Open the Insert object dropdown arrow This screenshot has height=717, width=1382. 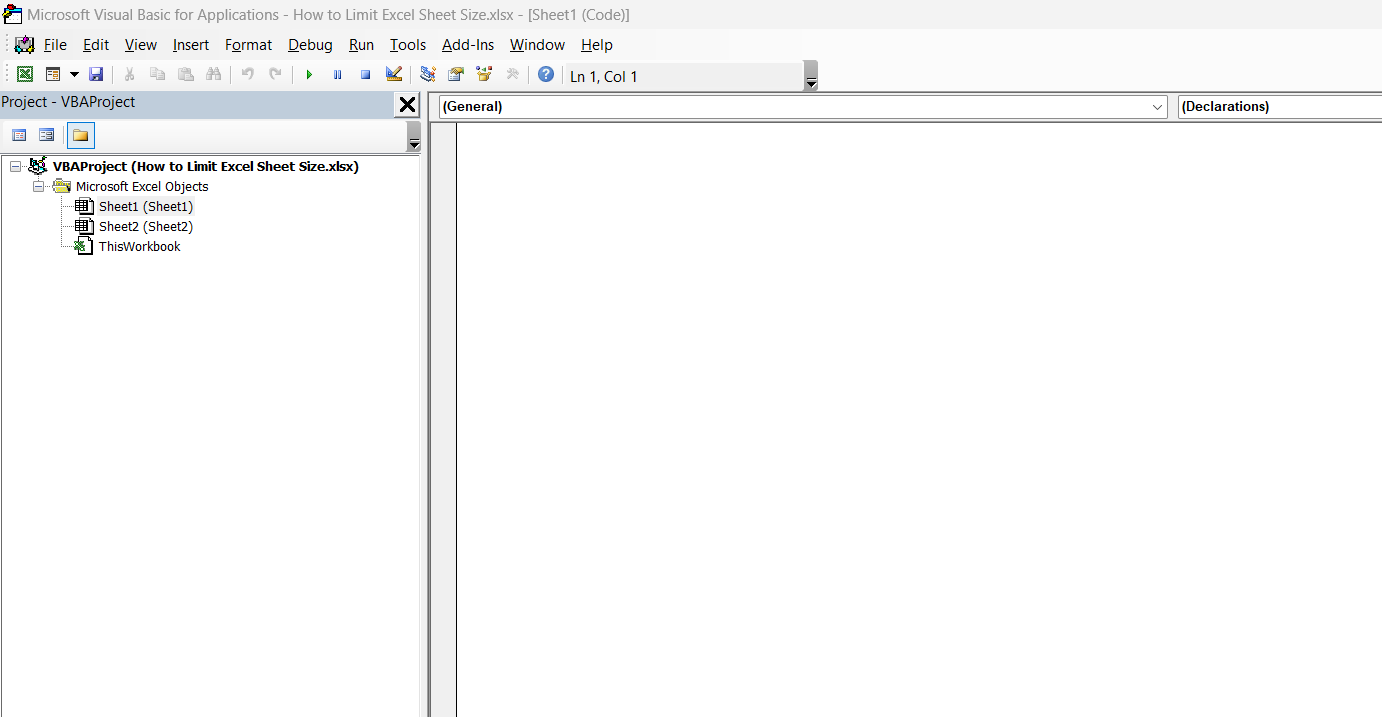pyautogui.click(x=74, y=75)
